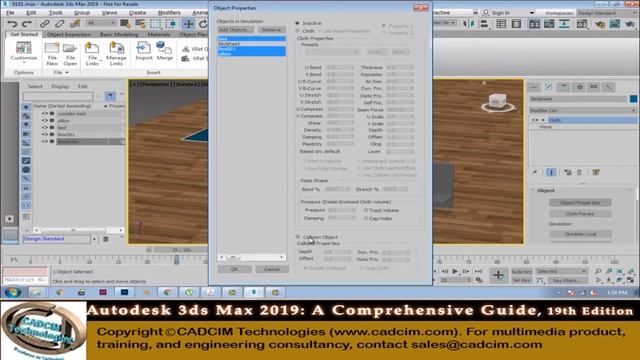This screenshot has width=640, height=360.
Task: Open the Workspaces Design Standard dropdown
Action: (608, 13)
